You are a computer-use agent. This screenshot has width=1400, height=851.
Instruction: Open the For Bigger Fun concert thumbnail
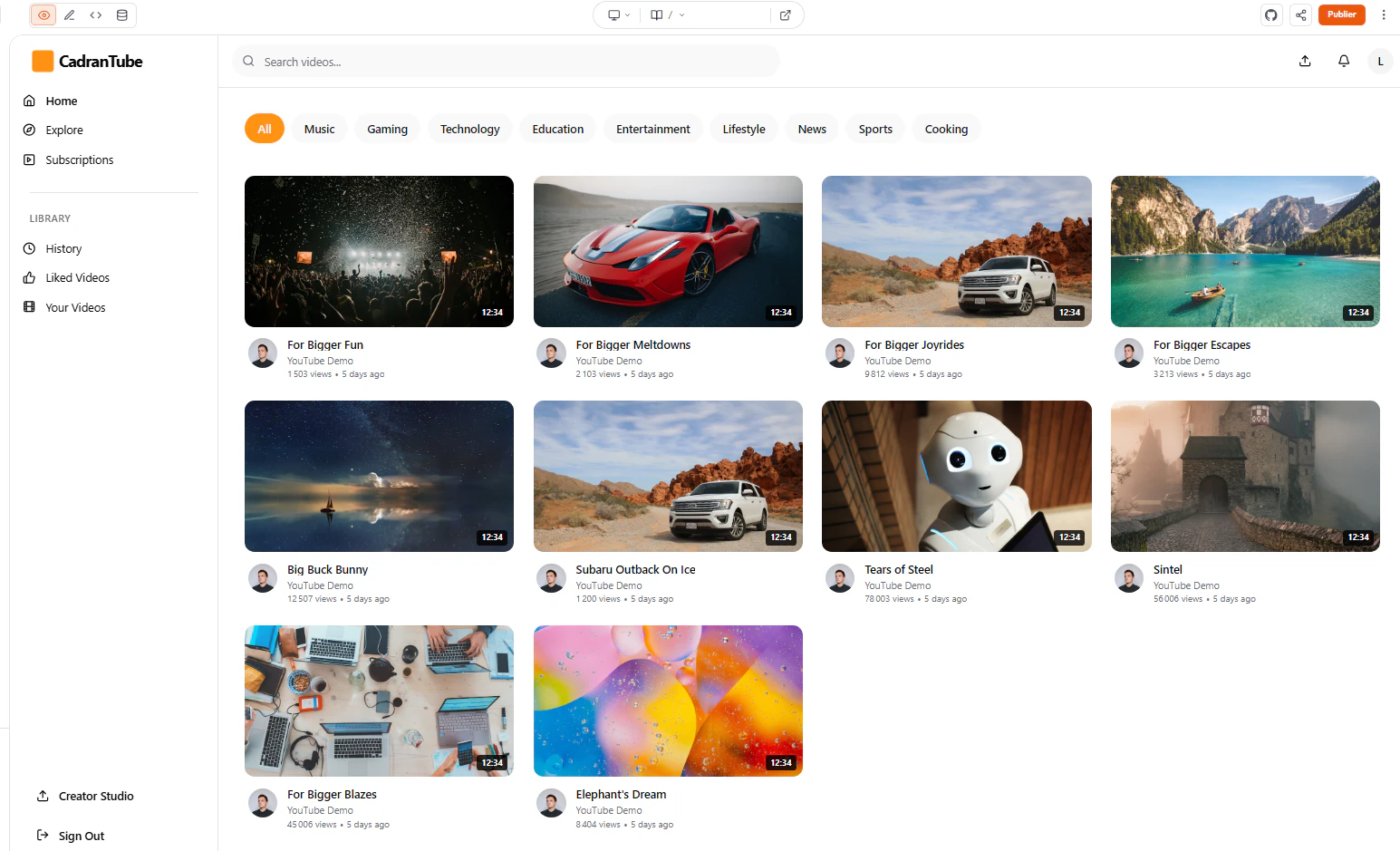[x=379, y=251]
